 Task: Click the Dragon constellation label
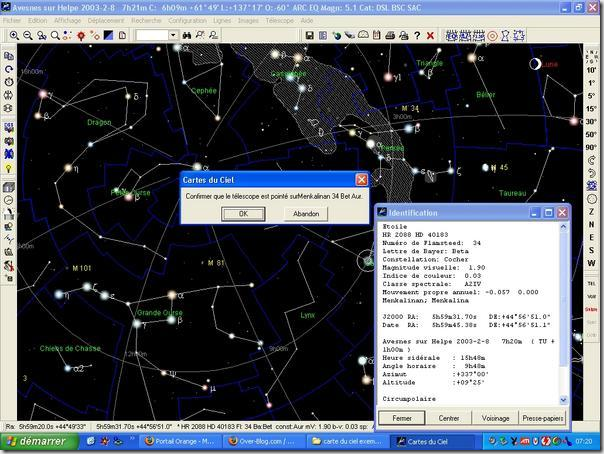(99, 122)
